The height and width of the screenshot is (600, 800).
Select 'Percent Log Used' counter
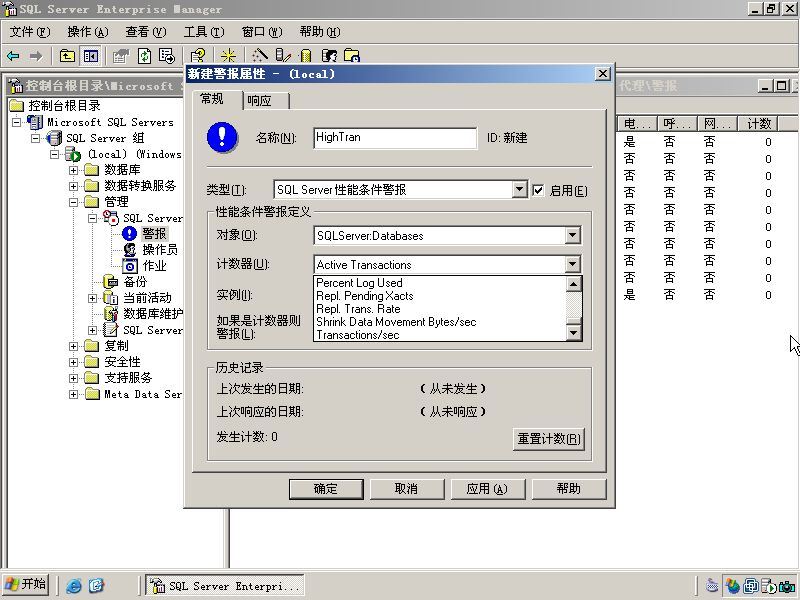tap(440, 283)
